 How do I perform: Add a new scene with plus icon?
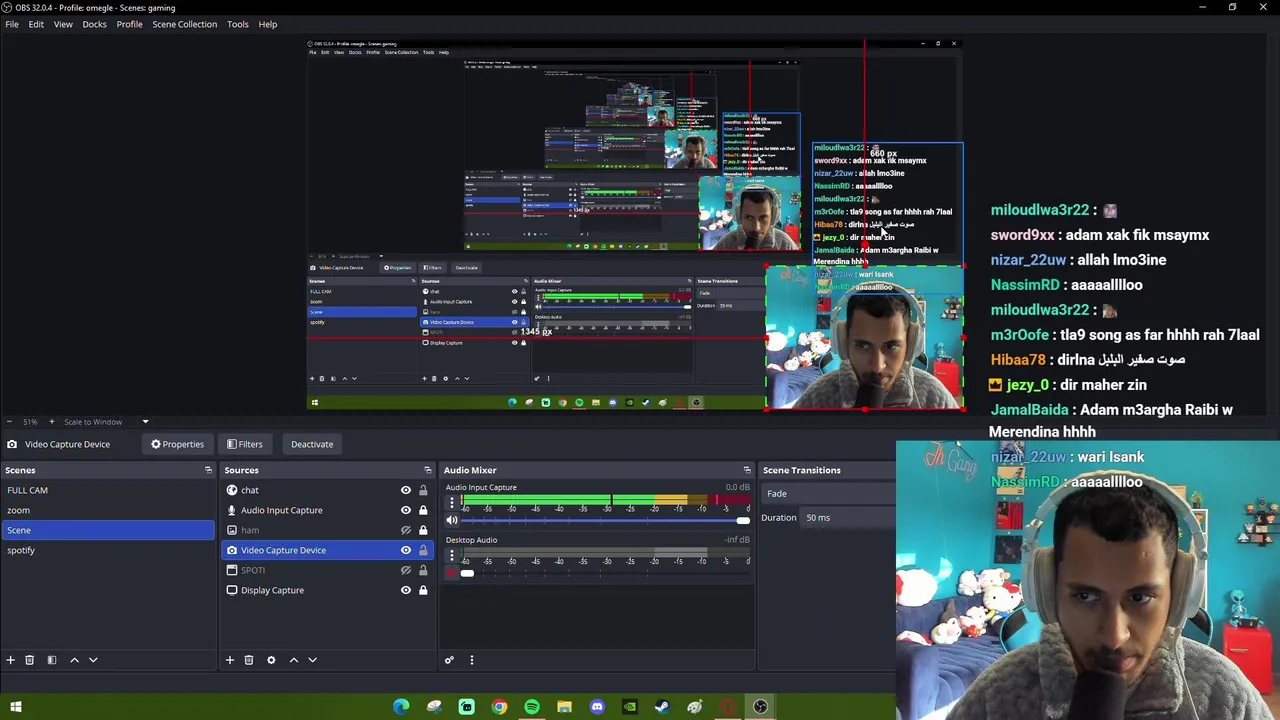pos(11,660)
